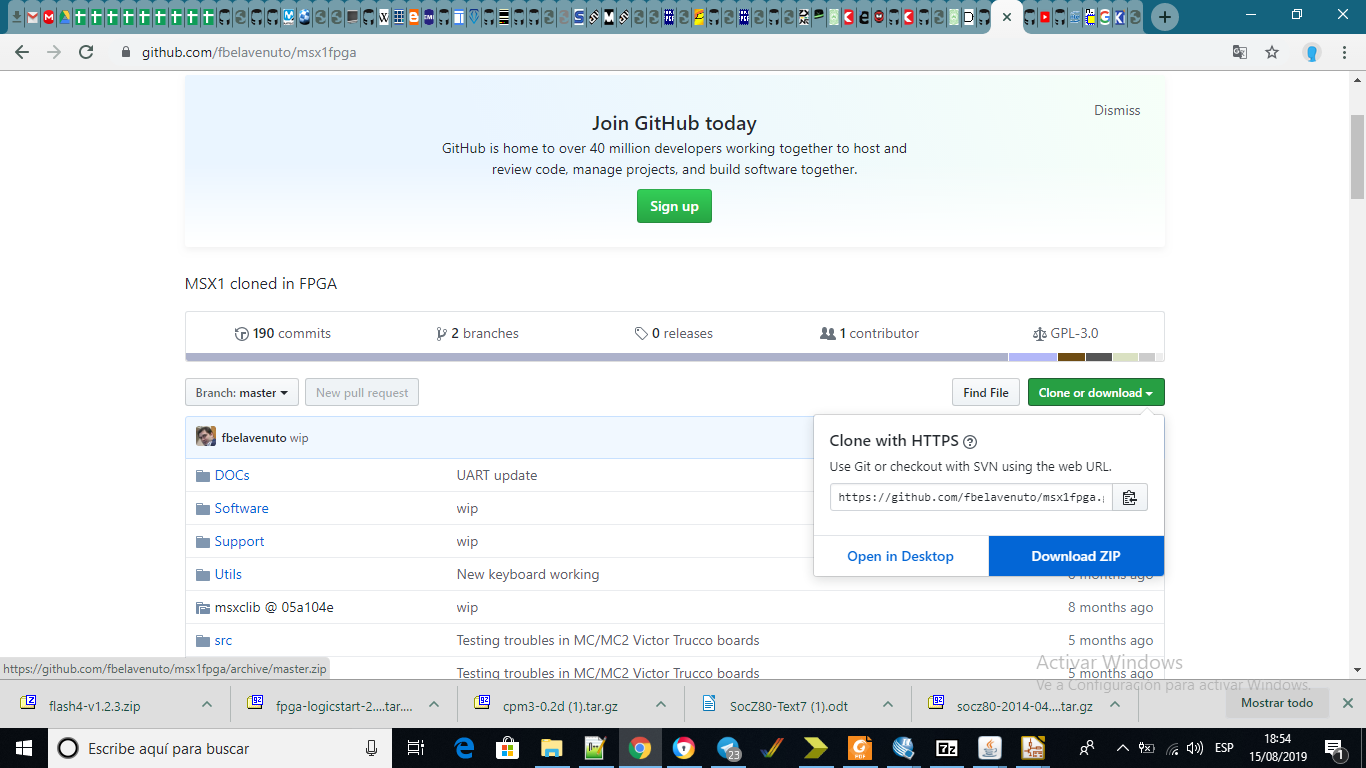The height and width of the screenshot is (768, 1366).
Task: Go back to previous page
Action: coord(22,52)
